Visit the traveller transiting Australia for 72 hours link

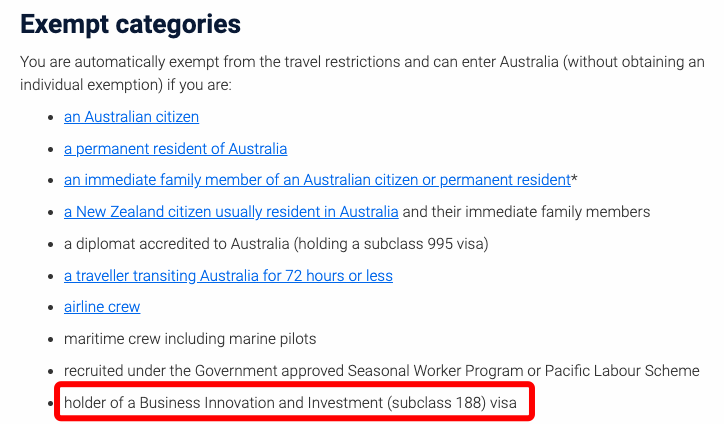(228, 276)
